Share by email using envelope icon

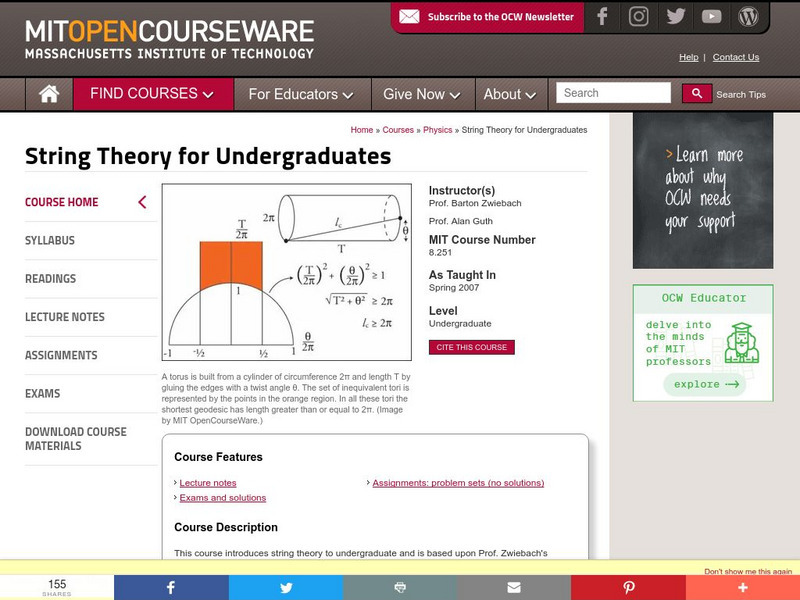(x=514, y=587)
